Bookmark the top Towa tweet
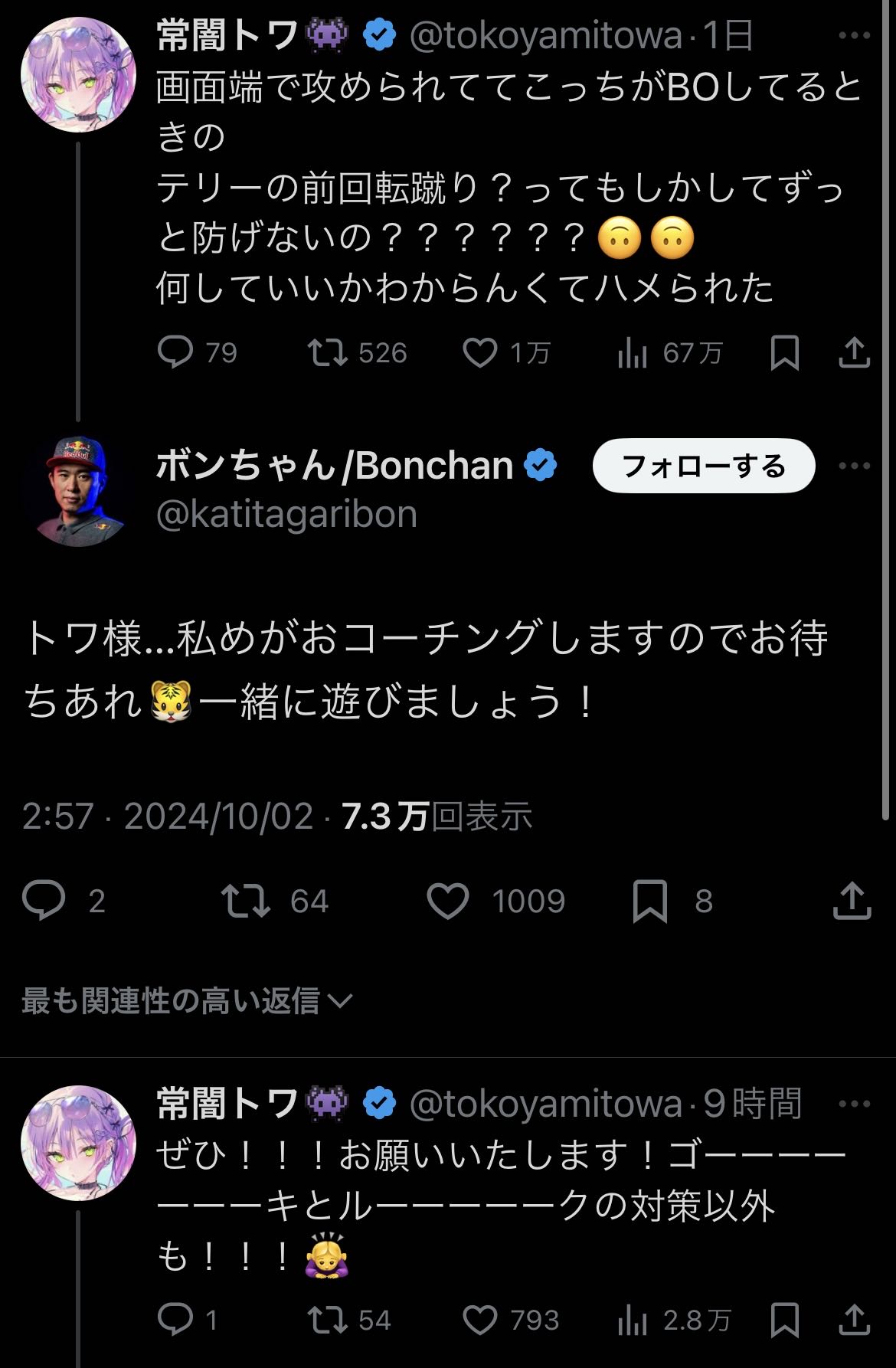Image resolution: width=896 pixels, height=1368 pixels. [785, 353]
